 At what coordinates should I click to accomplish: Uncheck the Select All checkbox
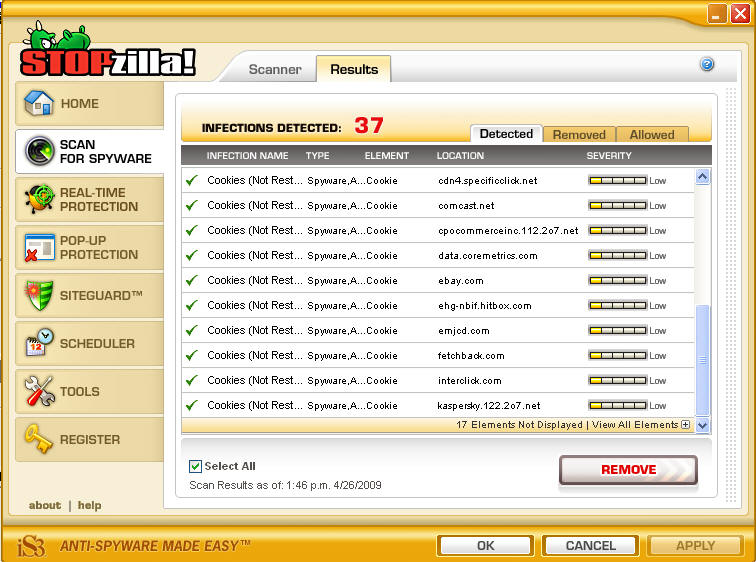click(x=195, y=466)
